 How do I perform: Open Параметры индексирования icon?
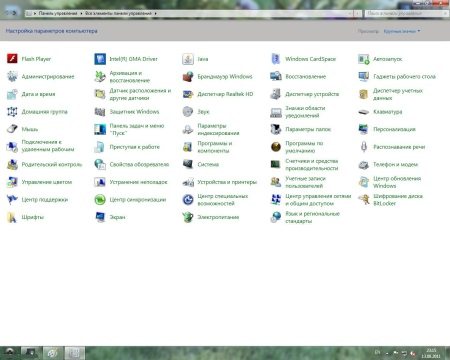(188, 129)
